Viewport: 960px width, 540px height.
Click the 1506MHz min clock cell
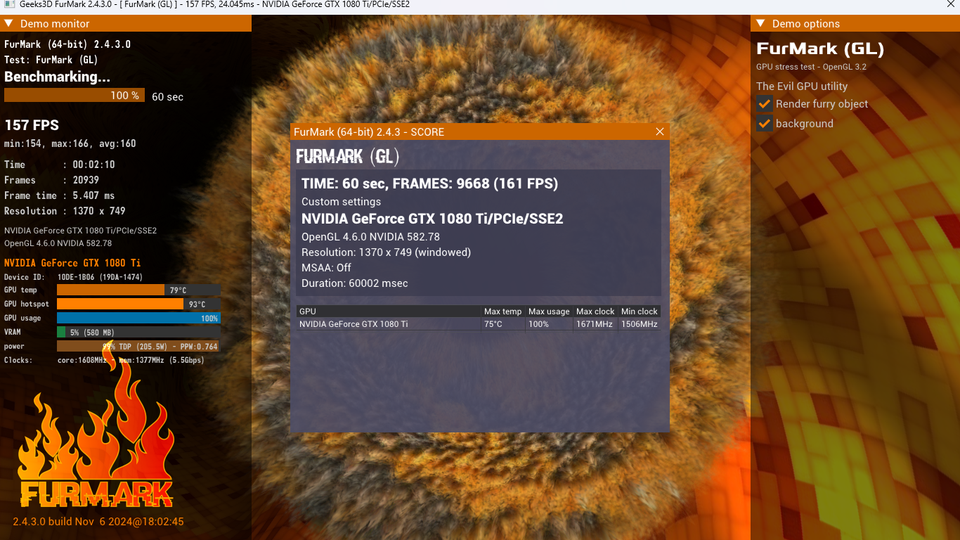(639, 324)
